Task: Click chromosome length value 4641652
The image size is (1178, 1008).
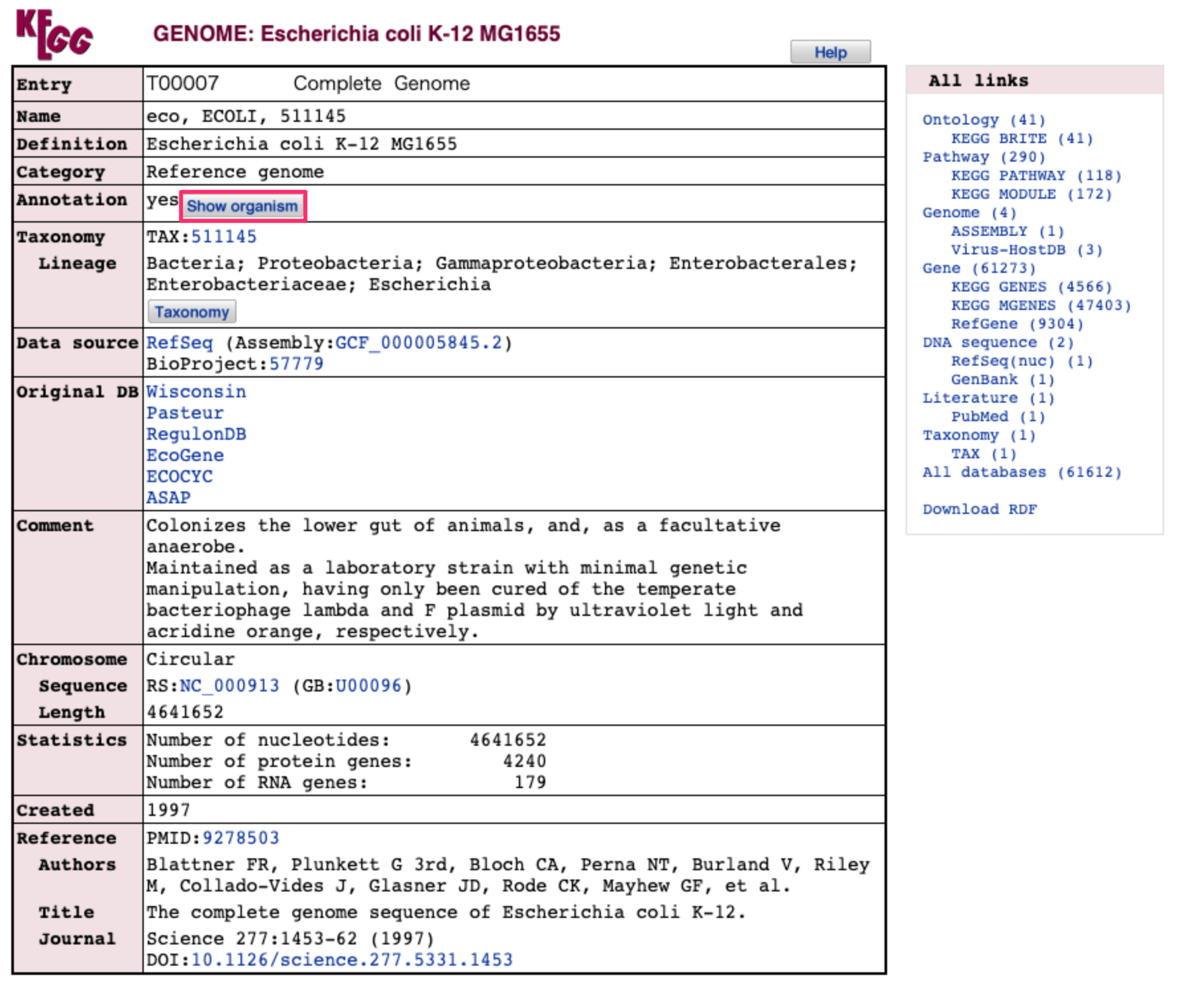Action: 185,712
